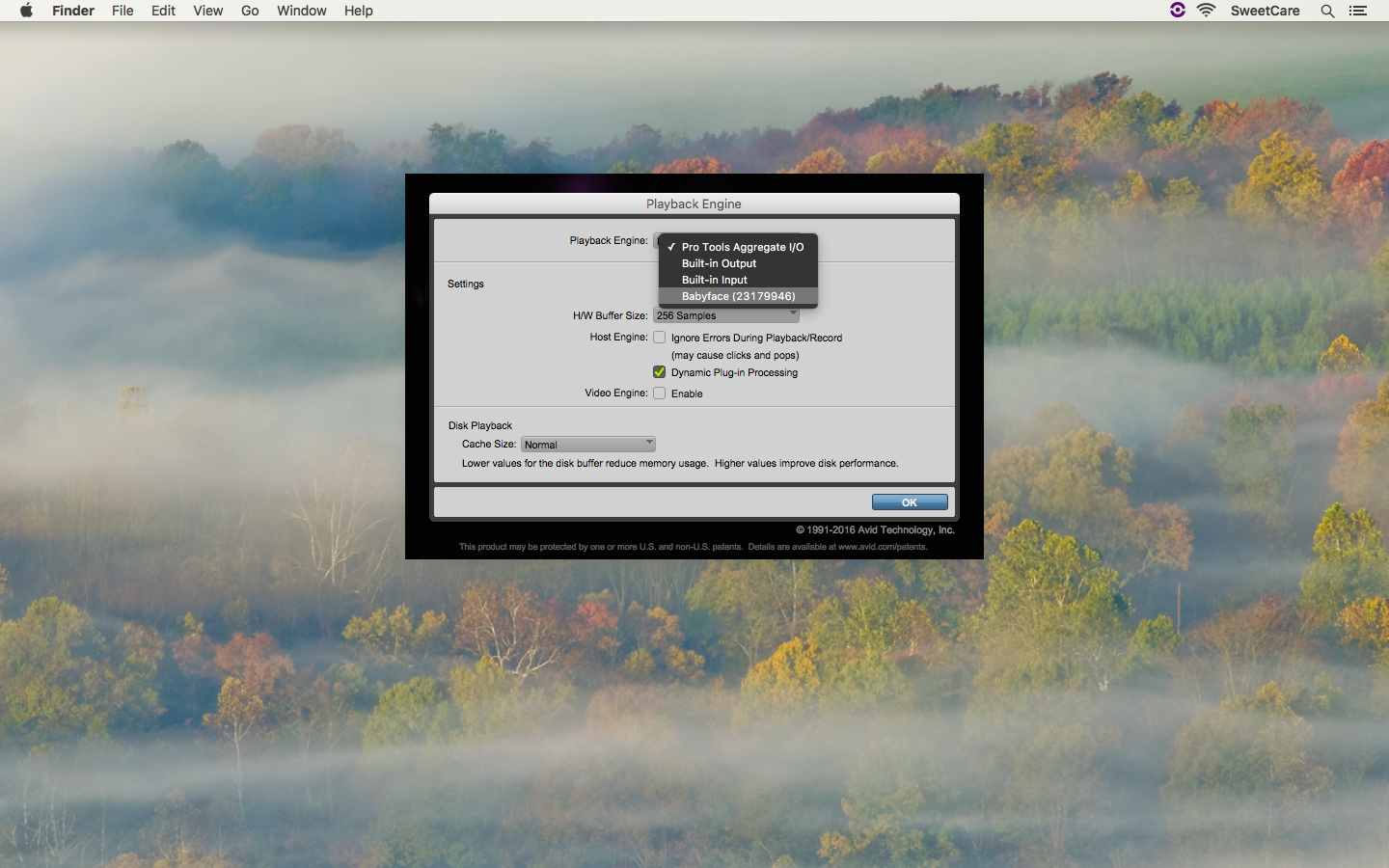
Task: Open the Go menu
Action: point(250,11)
